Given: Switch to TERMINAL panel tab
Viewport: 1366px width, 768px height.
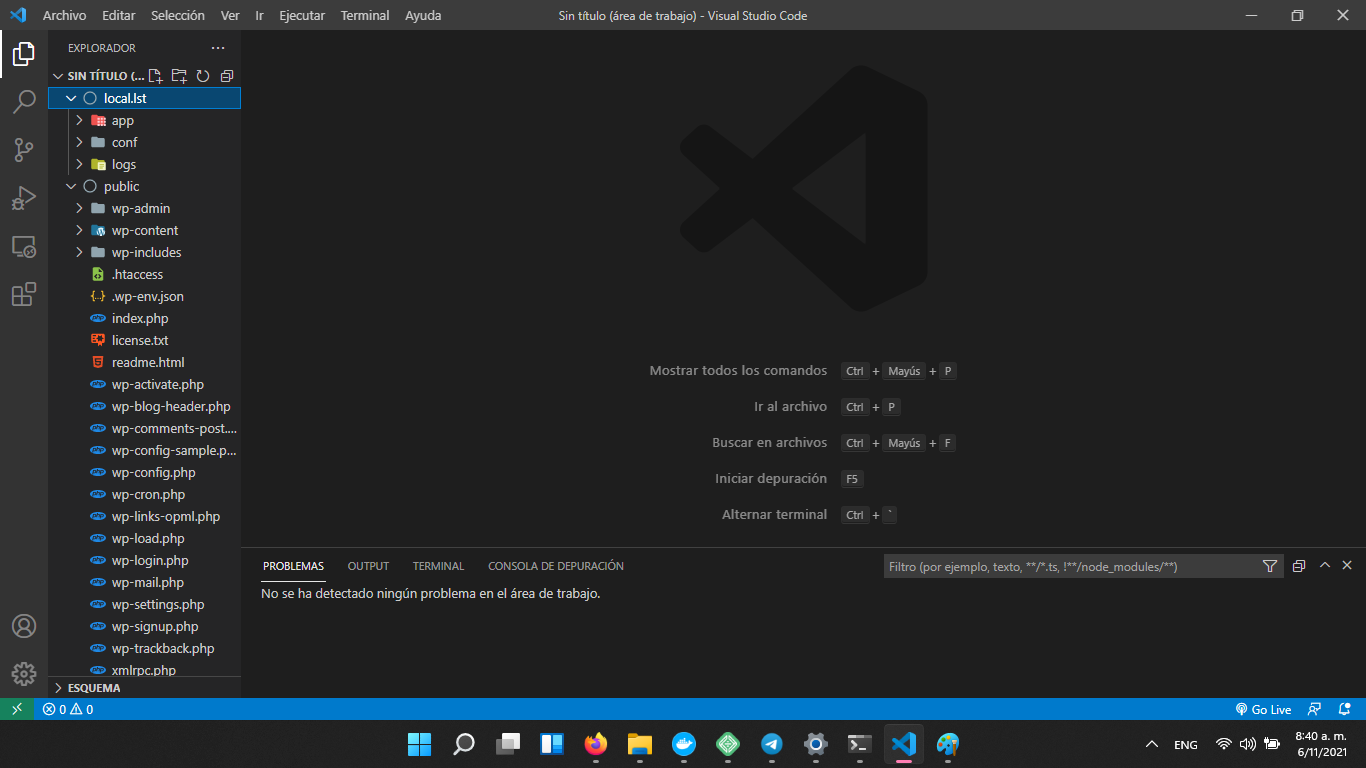Looking at the screenshot, I should point(438,566).
